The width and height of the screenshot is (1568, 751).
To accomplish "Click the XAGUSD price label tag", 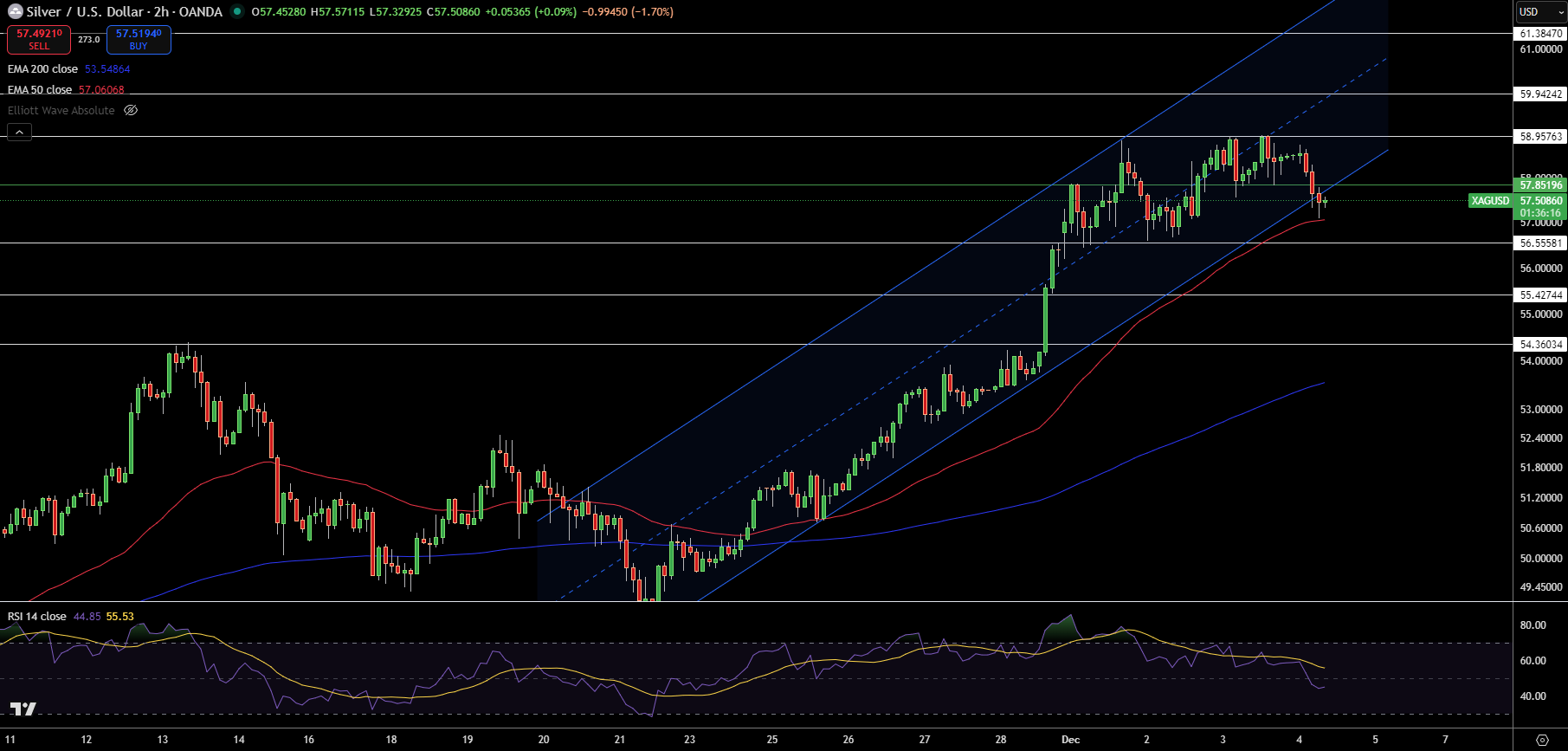I will 1490,201.
